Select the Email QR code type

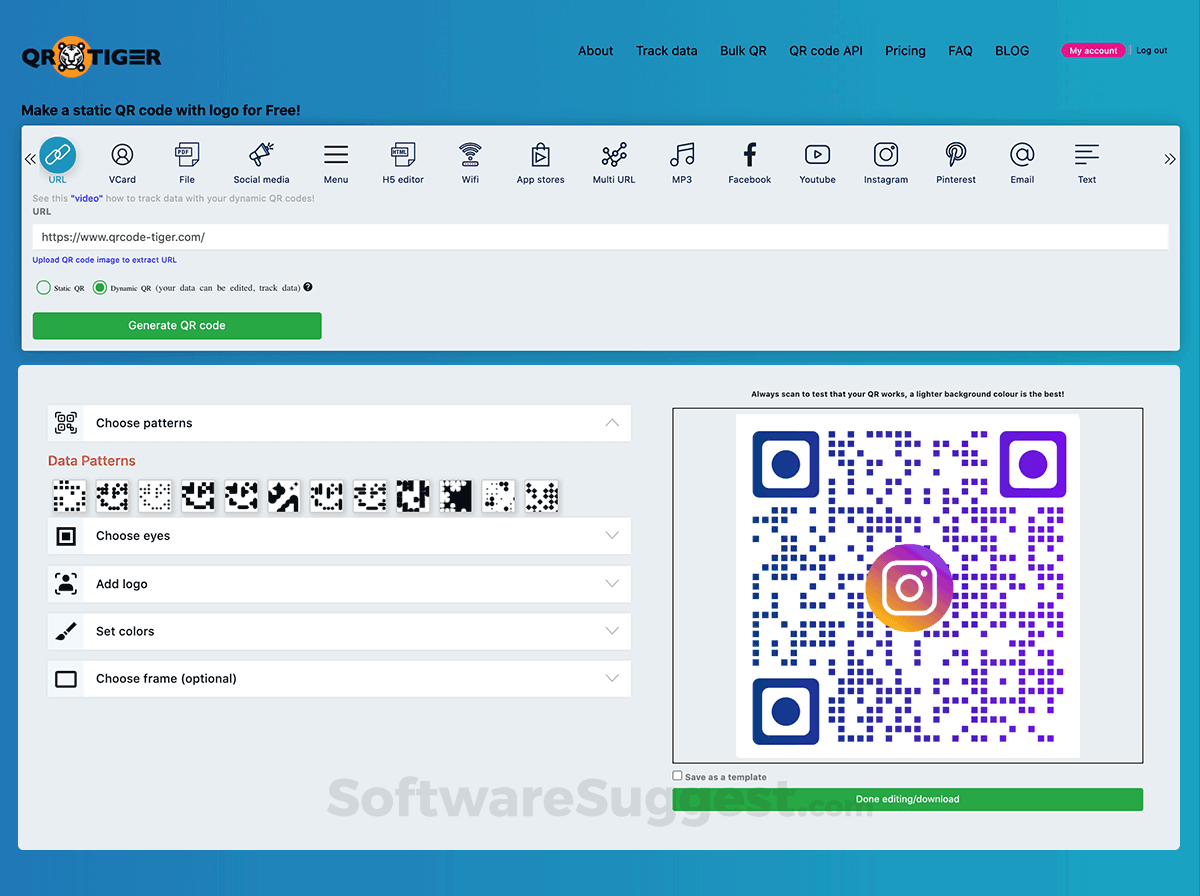coord(1022,162)
